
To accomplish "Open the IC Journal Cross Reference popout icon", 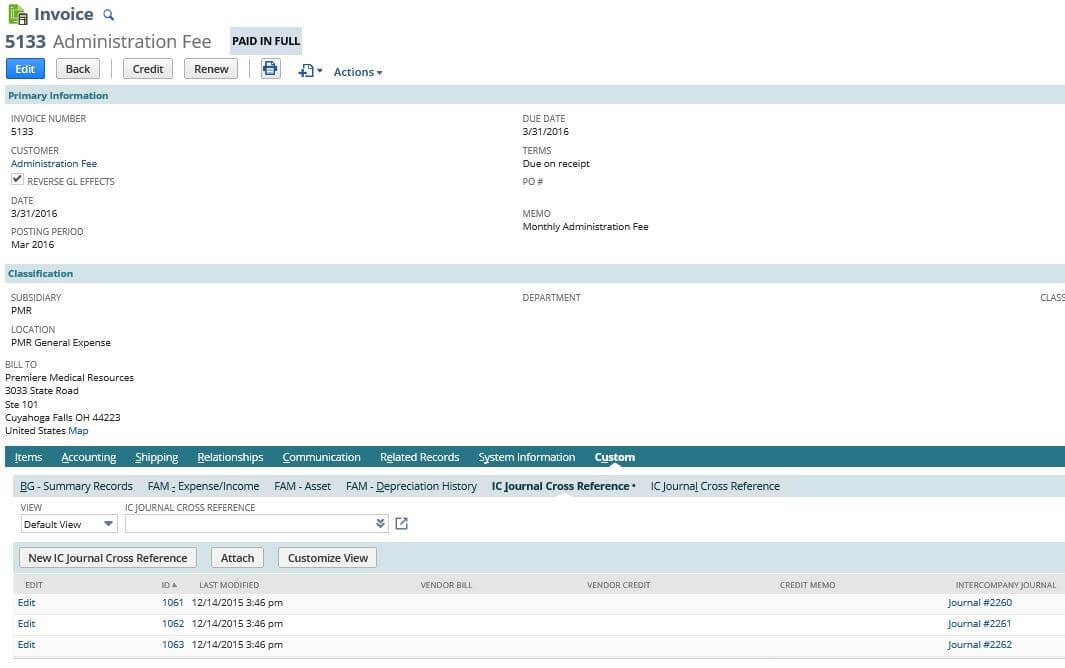I will [x=402, y=524].
